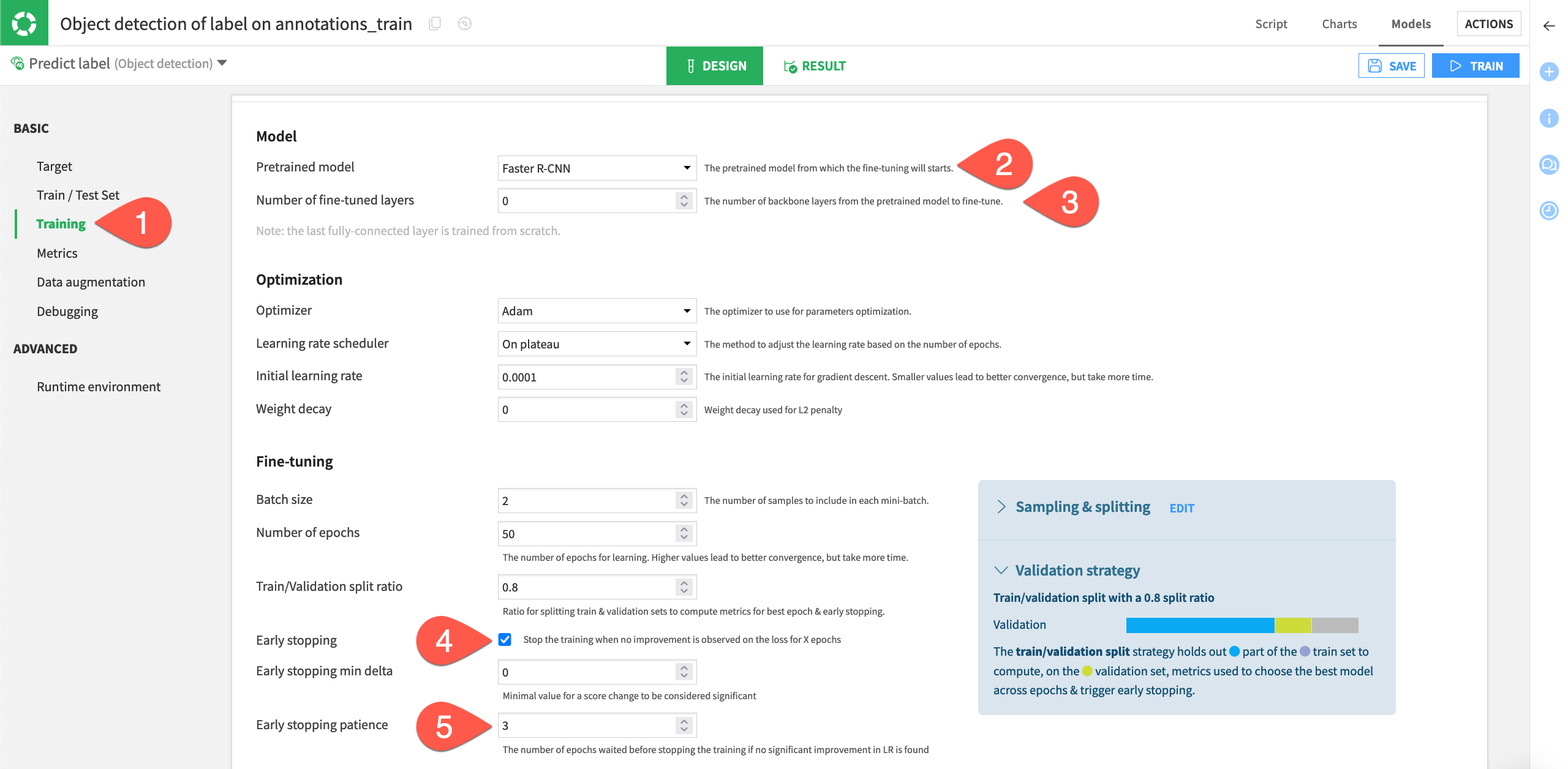Expand the Sampling & splitting section
Screen dimensions: 1568x769
tap(1001, 507)
